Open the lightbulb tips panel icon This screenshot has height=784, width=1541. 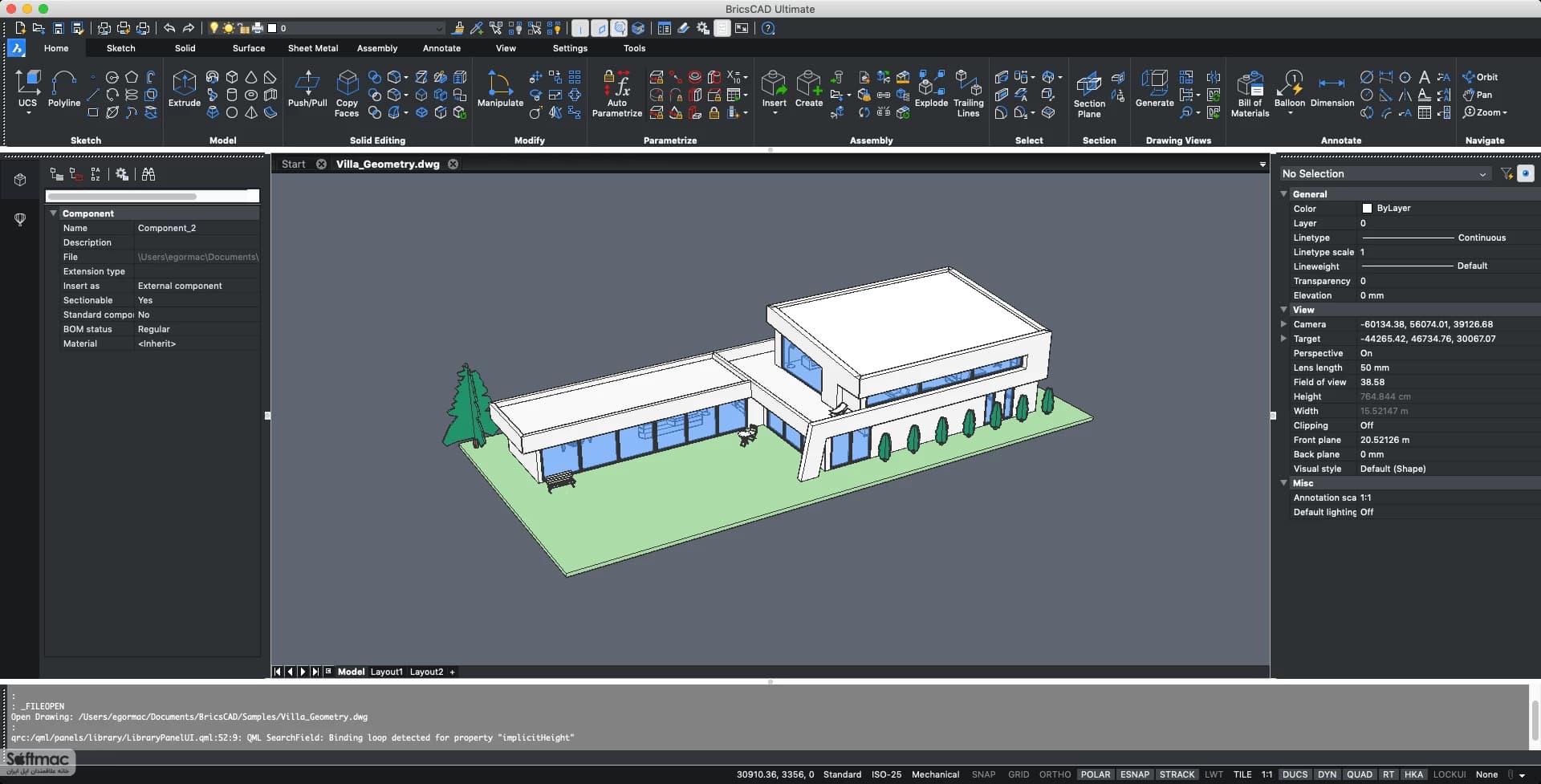coord(20,219)
